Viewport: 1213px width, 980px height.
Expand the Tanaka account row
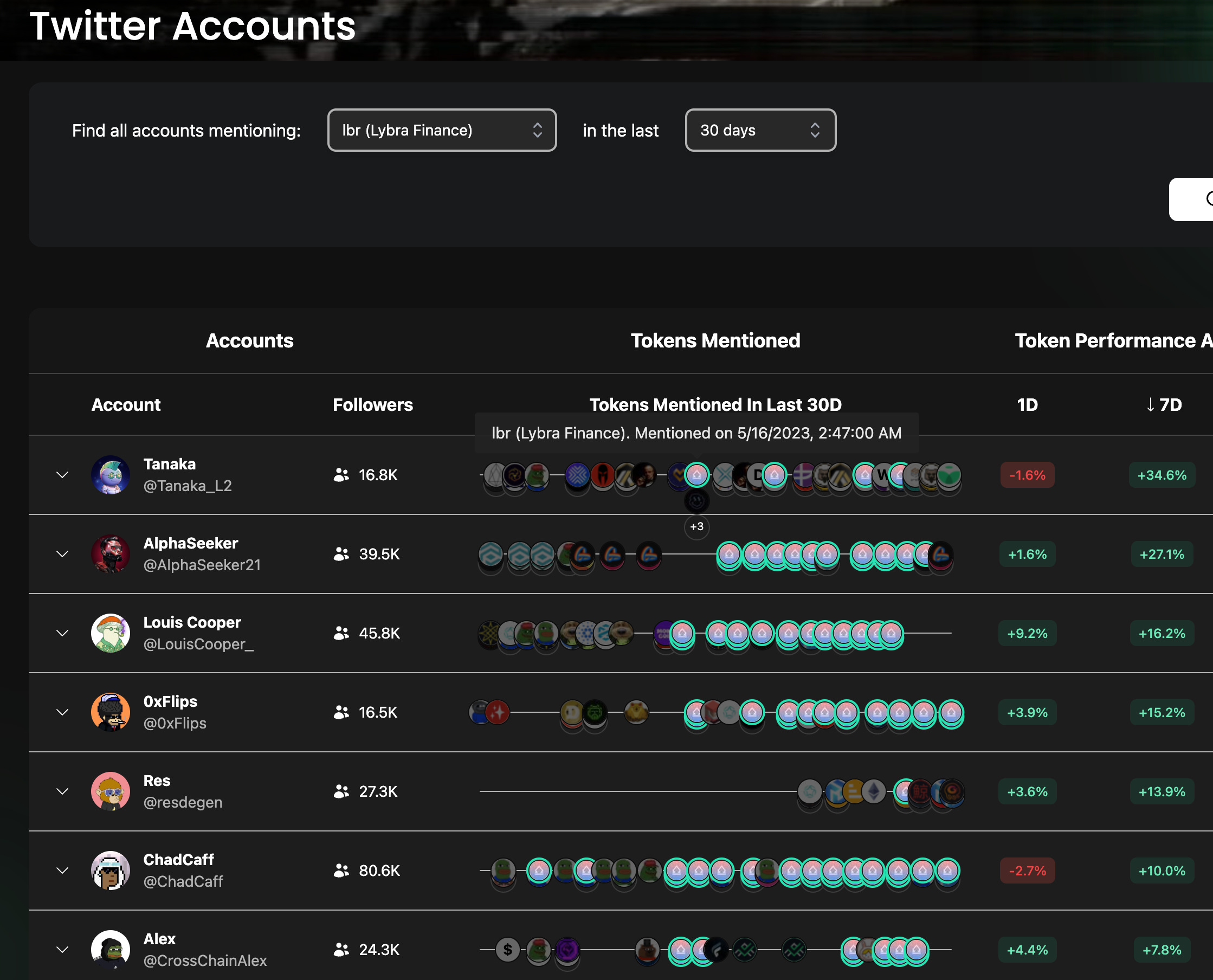click(63, 475)
